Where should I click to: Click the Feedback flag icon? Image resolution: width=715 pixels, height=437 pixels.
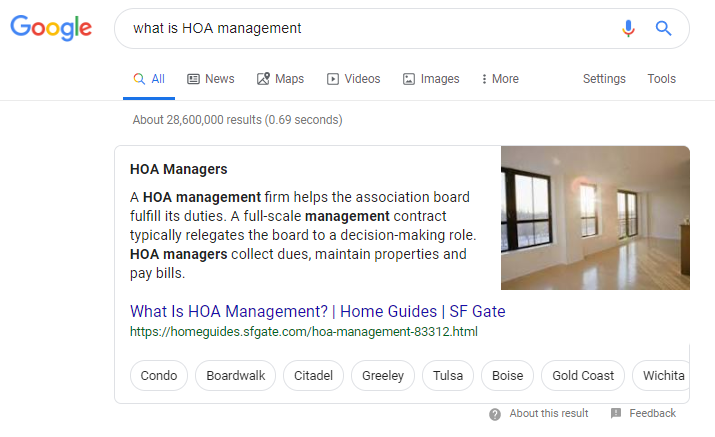click(x=616, y=413)
